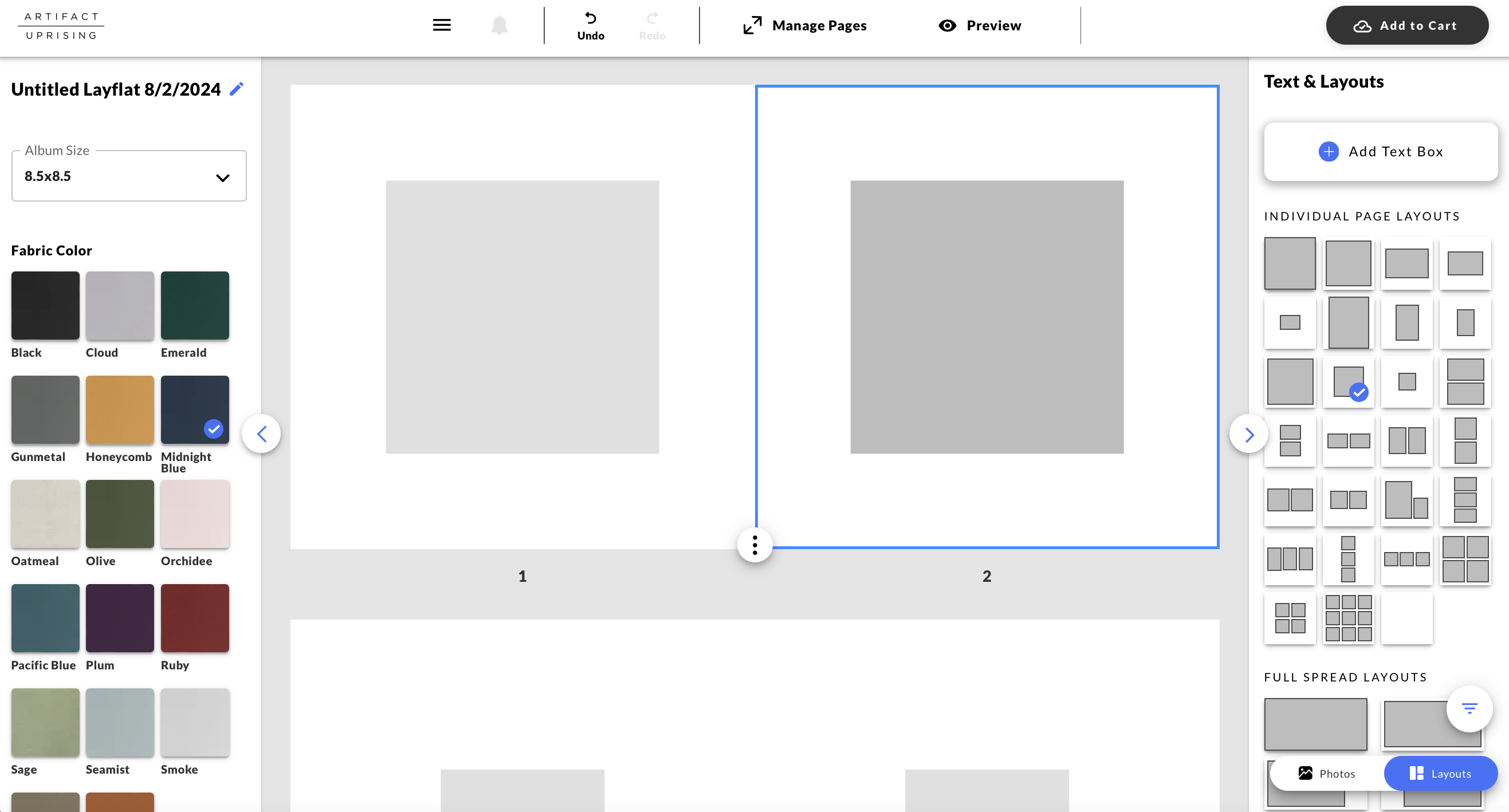This screenshot has height=812, width=1509.
Task: Apply three small horizontal photos layout
Action: (1406, 559)
